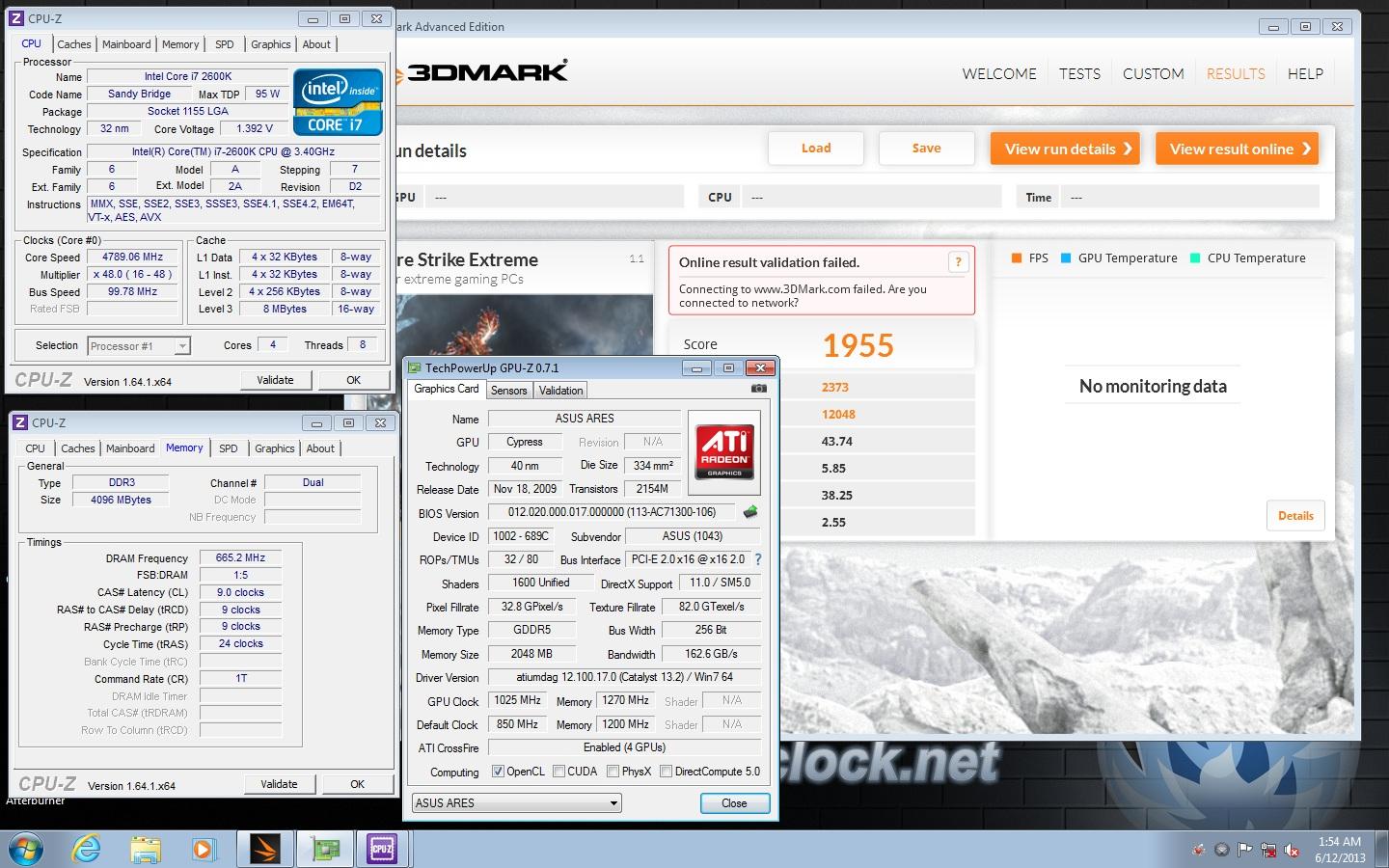This screenshot has height=868, width=1389.
Task: Click the Save button in 3DMark
Action: coord(926,148)
